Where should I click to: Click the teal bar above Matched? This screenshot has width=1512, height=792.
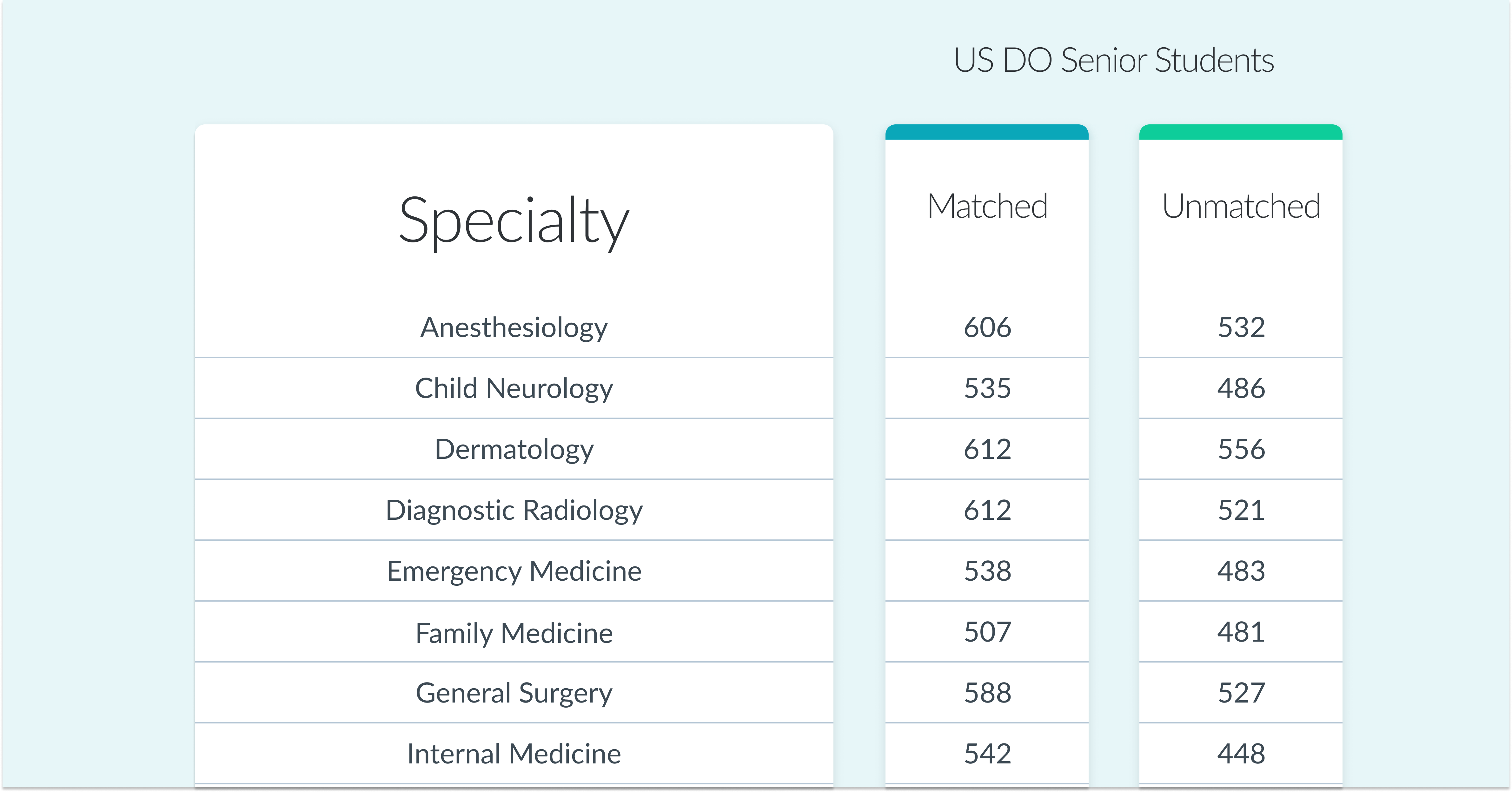click(987, 132)
